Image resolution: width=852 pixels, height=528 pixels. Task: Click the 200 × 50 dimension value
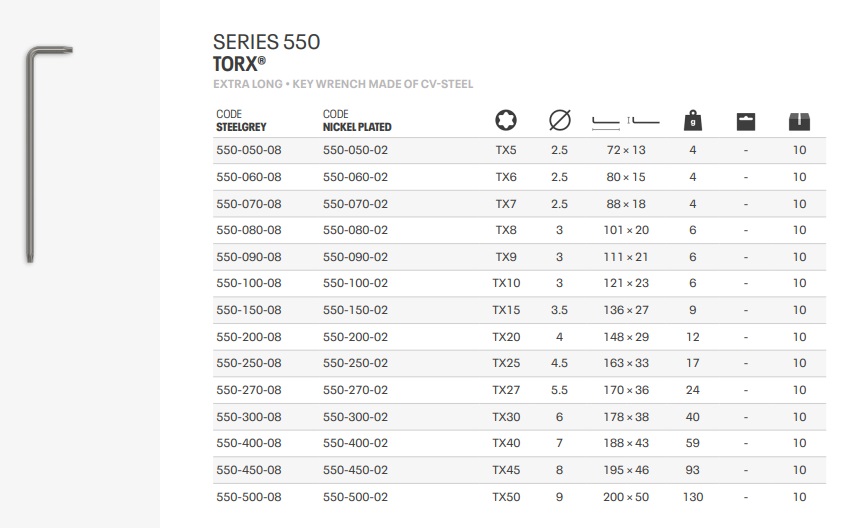626,497
